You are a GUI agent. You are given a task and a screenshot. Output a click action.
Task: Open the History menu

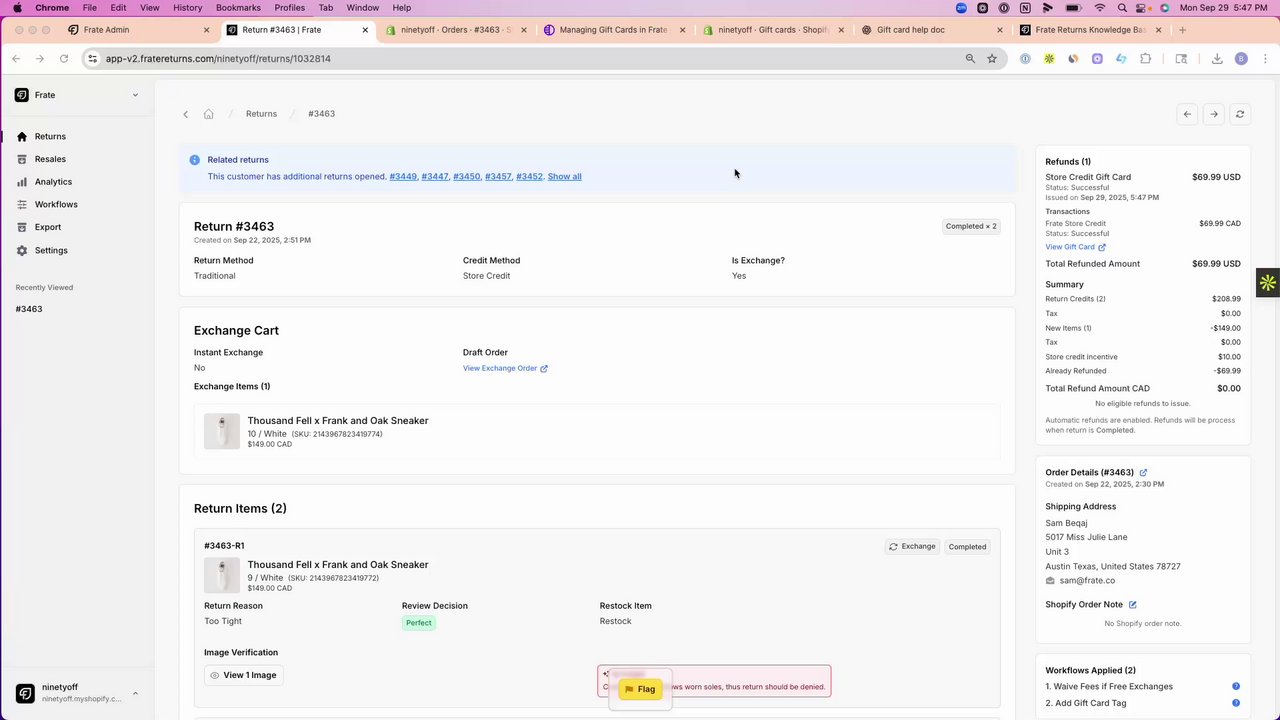click(187, 8)
